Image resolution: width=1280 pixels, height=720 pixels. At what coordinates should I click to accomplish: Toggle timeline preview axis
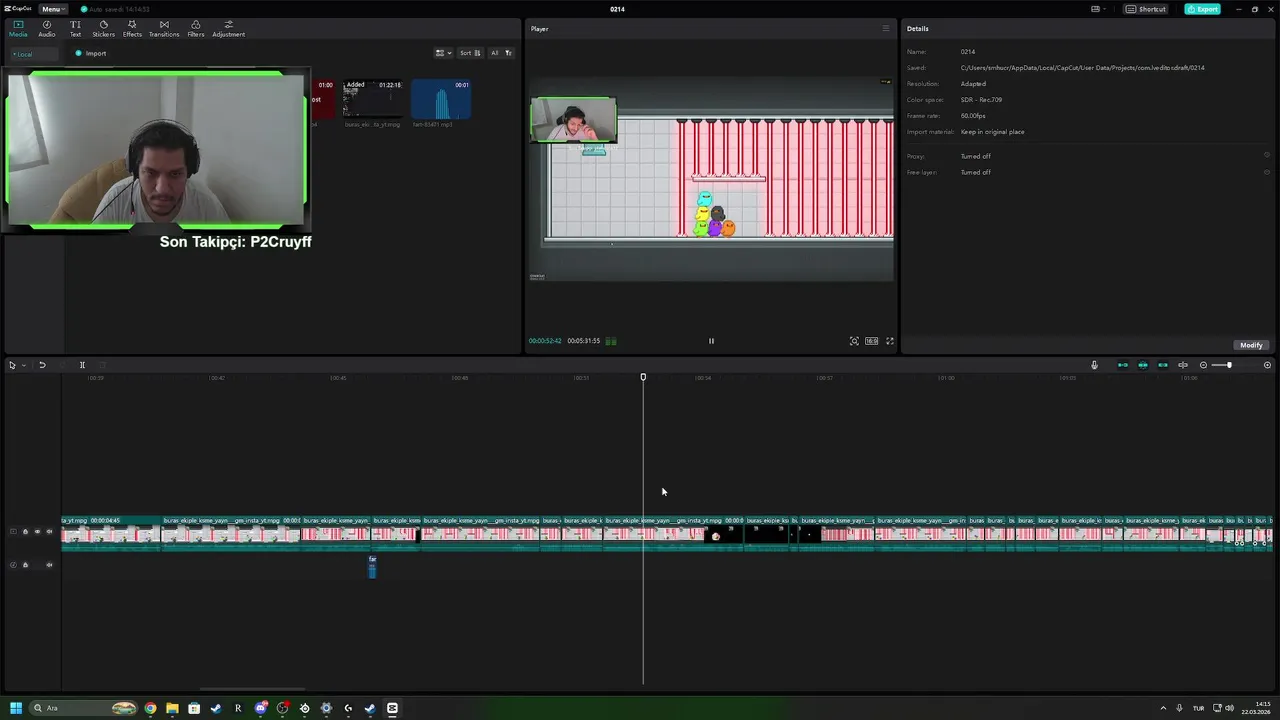pos(1183,365)
